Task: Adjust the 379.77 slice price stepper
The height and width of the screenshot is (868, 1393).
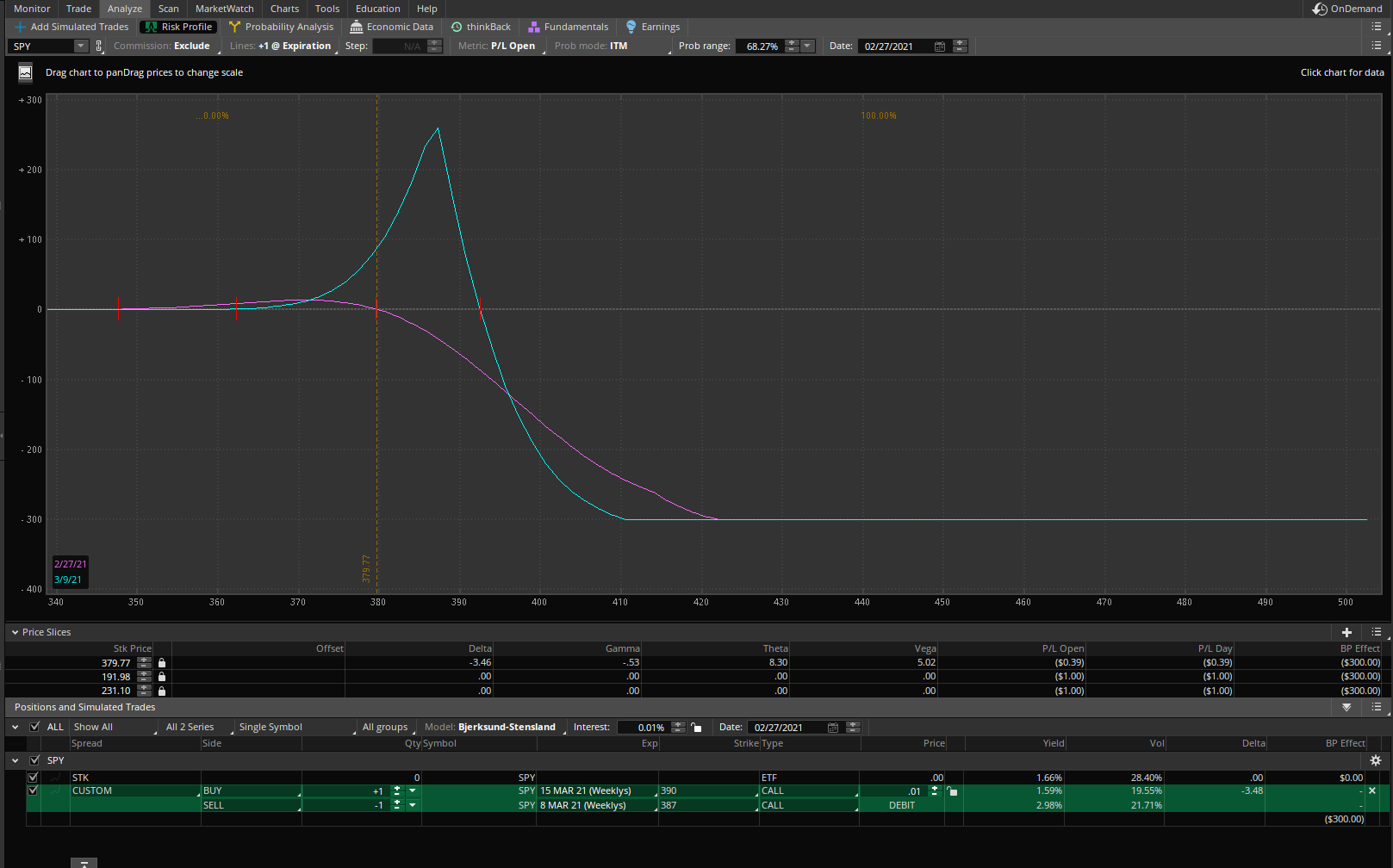Action: click(144, 663)
